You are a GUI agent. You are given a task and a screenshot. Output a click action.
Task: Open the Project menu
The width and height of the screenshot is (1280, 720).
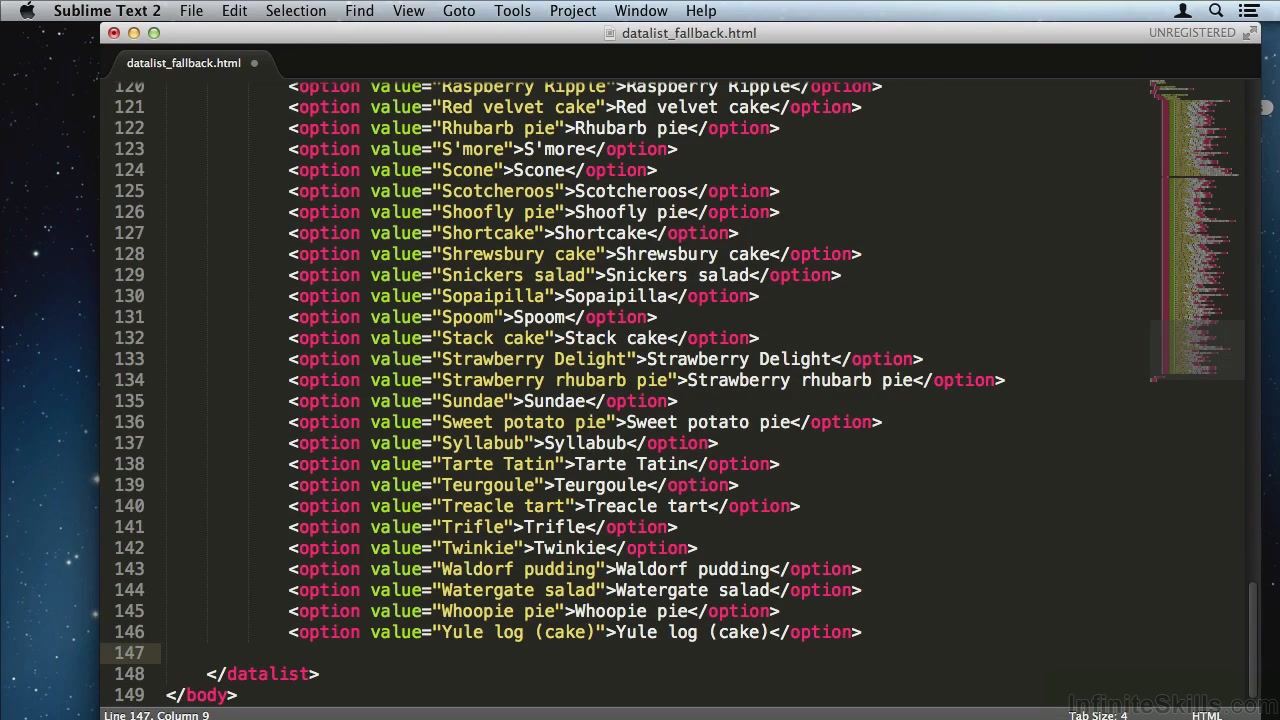coord(573,11)
